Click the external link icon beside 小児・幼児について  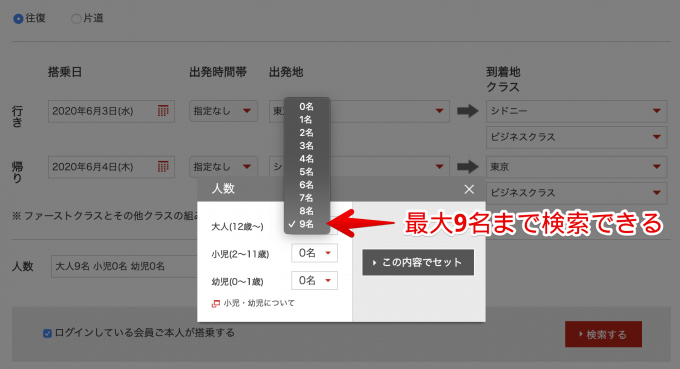[x=216, y=304]
